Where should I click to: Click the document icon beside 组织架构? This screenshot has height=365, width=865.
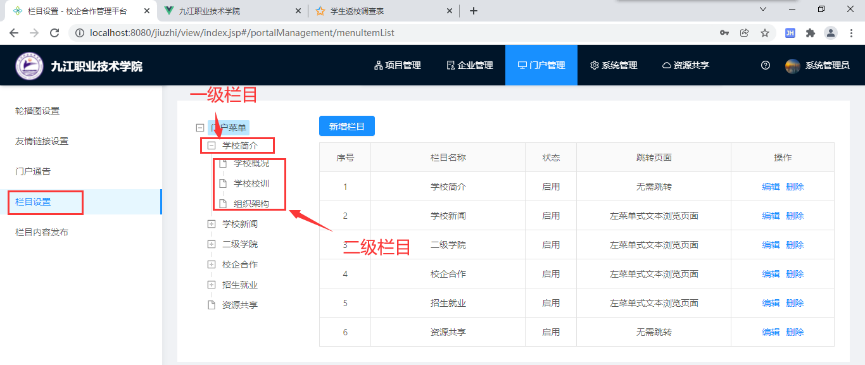(x=223, y=203)
